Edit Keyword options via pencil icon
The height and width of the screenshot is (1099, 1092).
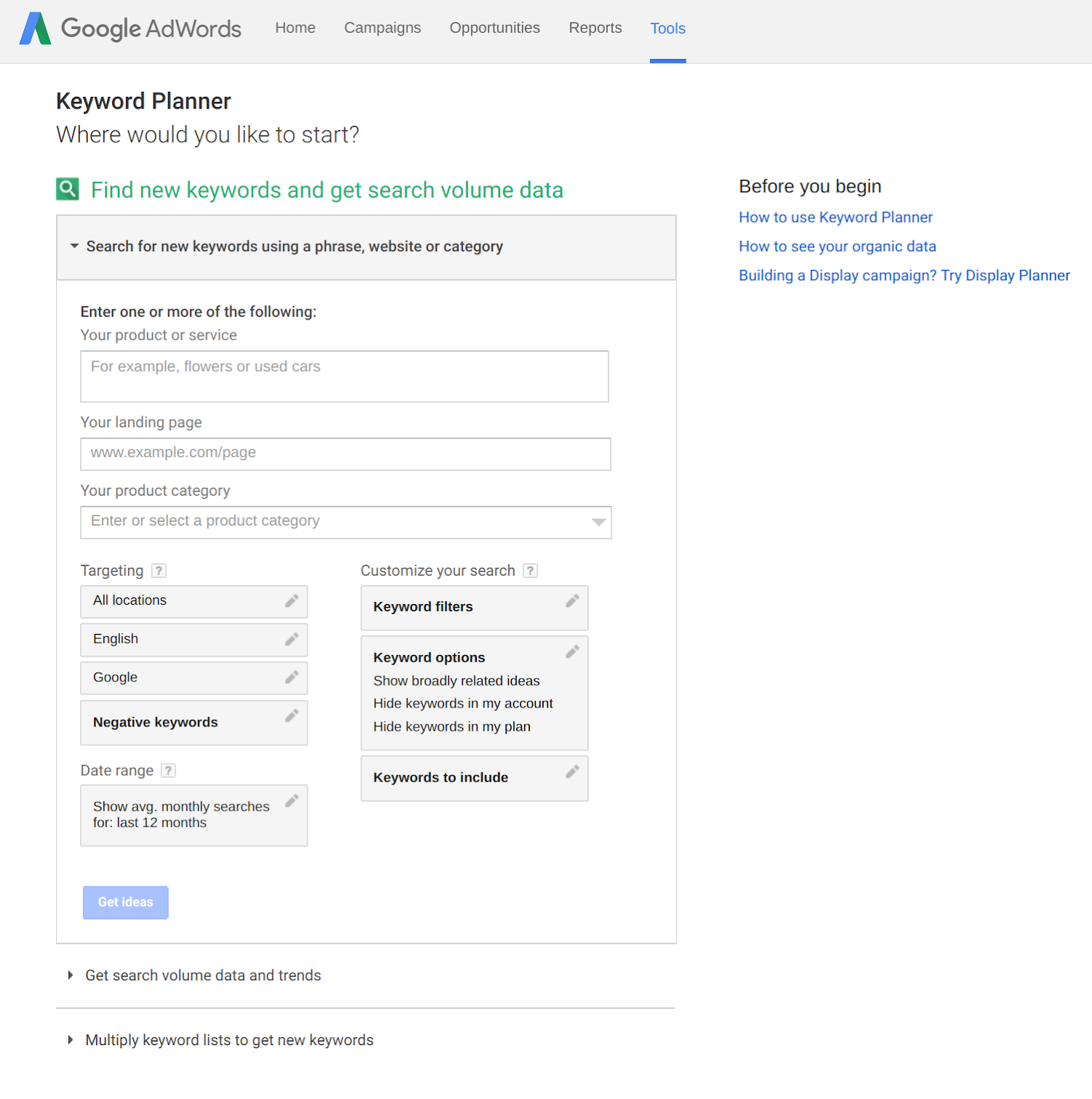click(x=573, y=651)
